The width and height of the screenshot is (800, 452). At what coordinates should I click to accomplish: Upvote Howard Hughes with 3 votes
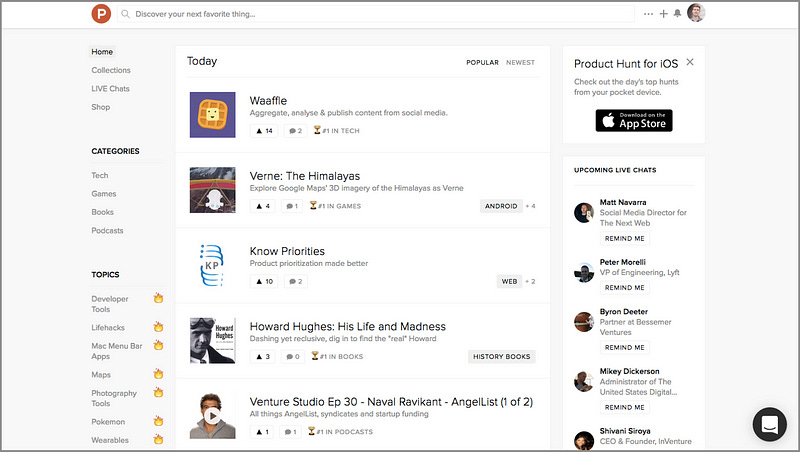(263, 357)
